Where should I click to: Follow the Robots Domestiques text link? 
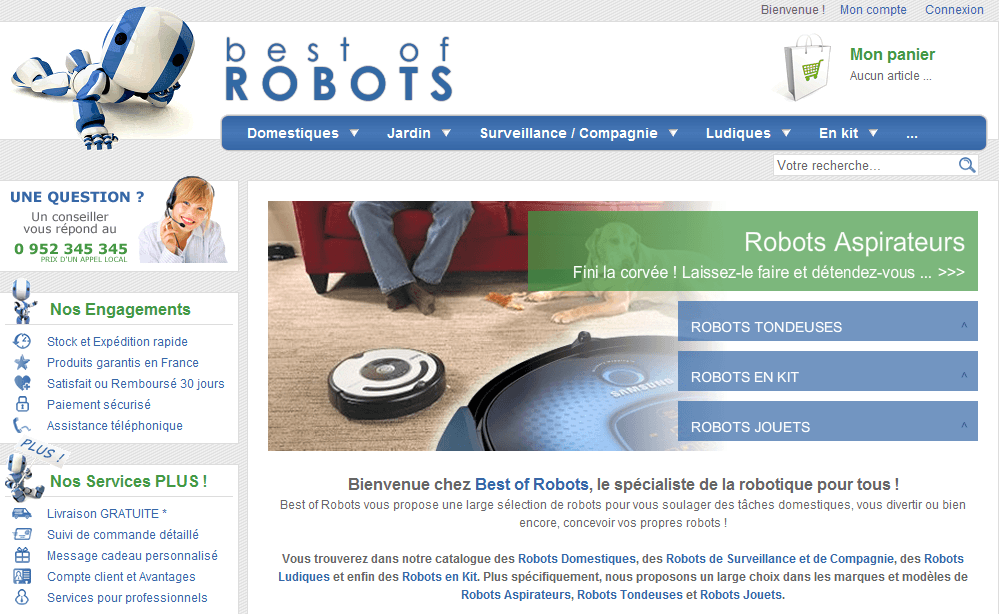[577, 559]
